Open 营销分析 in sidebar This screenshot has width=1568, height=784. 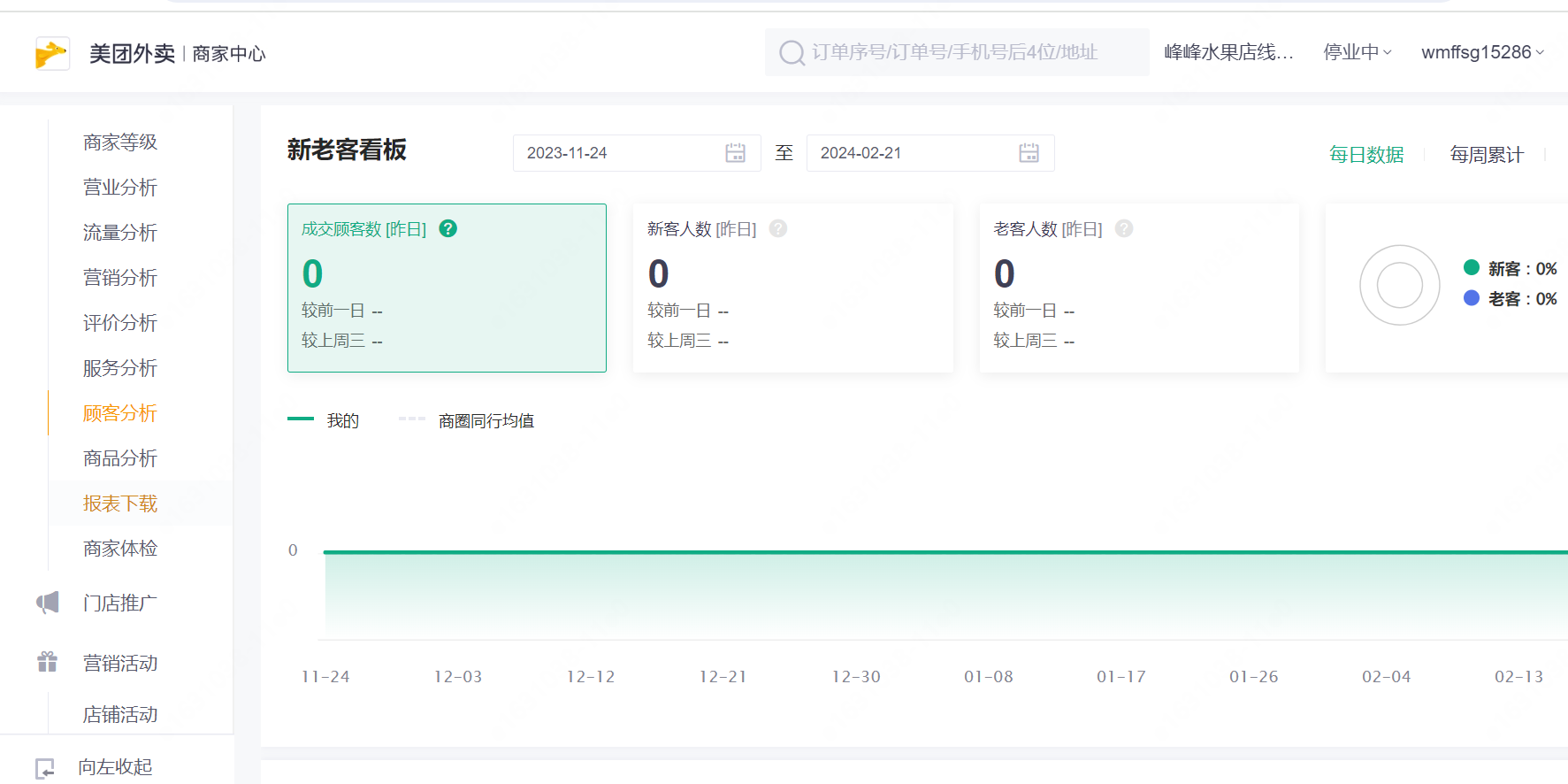(x=120, y=278)
